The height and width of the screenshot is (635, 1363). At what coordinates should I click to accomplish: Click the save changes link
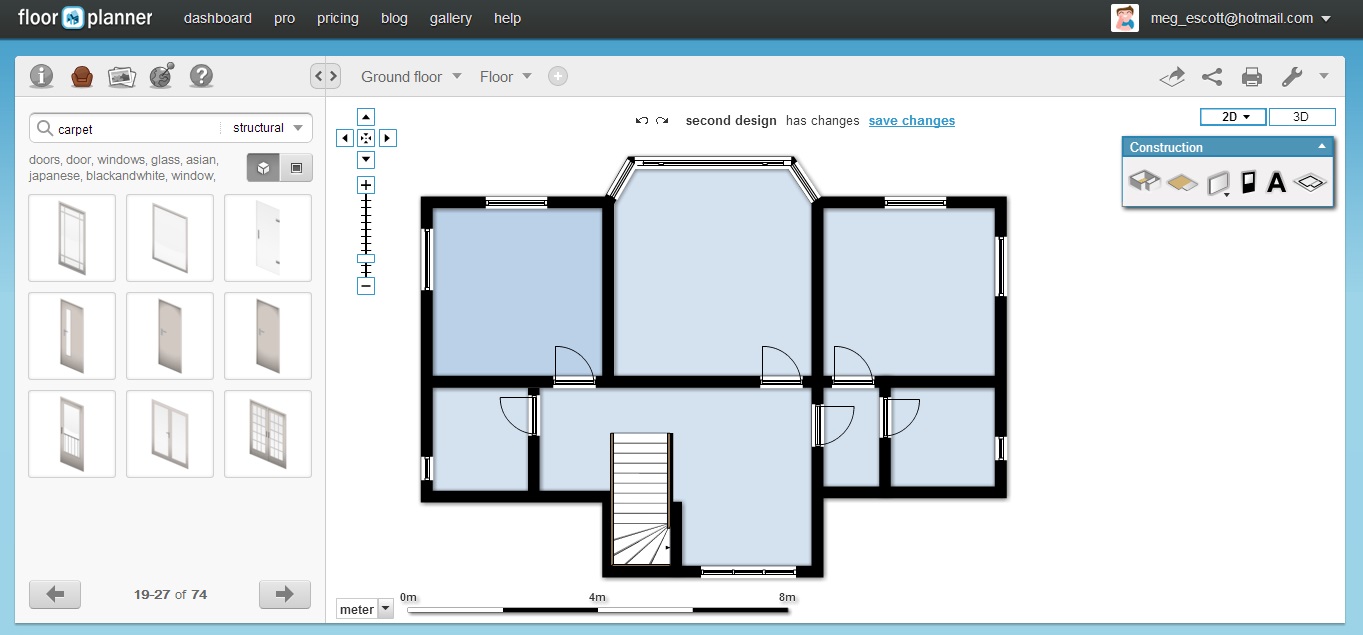pyautogui.click(x=911, y=120)
